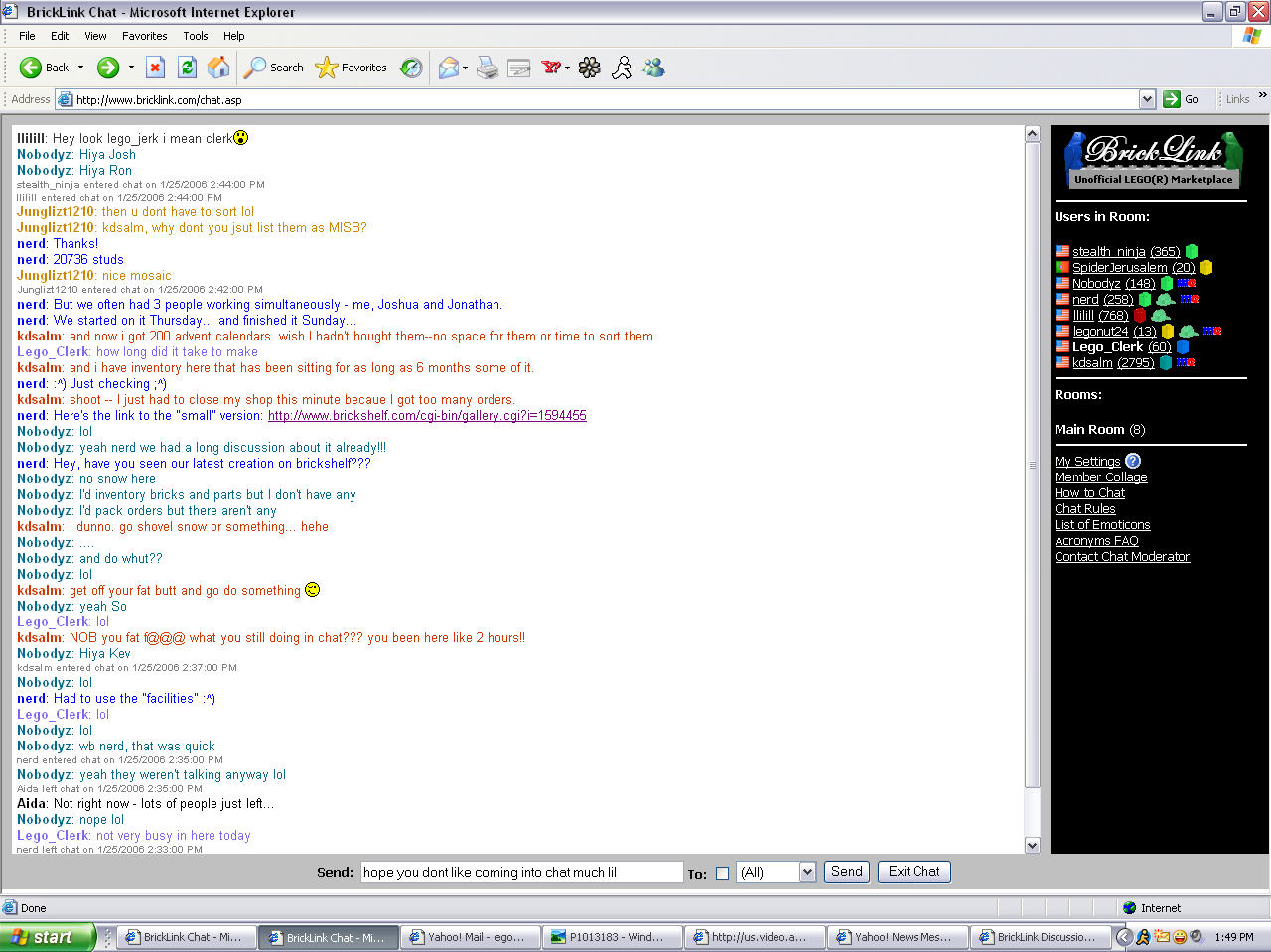Click inside the Send message input field
Image resolution: width=1271 pixels, height=952 pixels.
pyautogui.click(x=521, y=871)
